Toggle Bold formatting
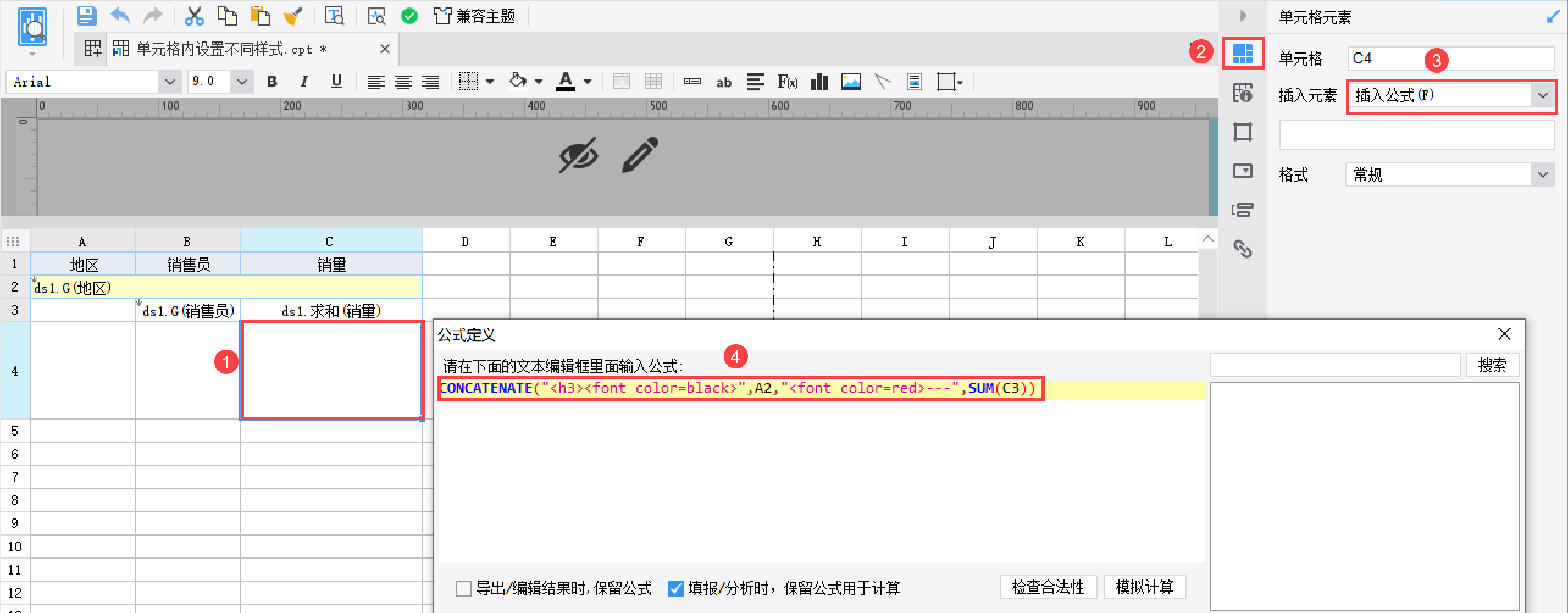Viewport: 1568px width, 613px height. (272, 82)
